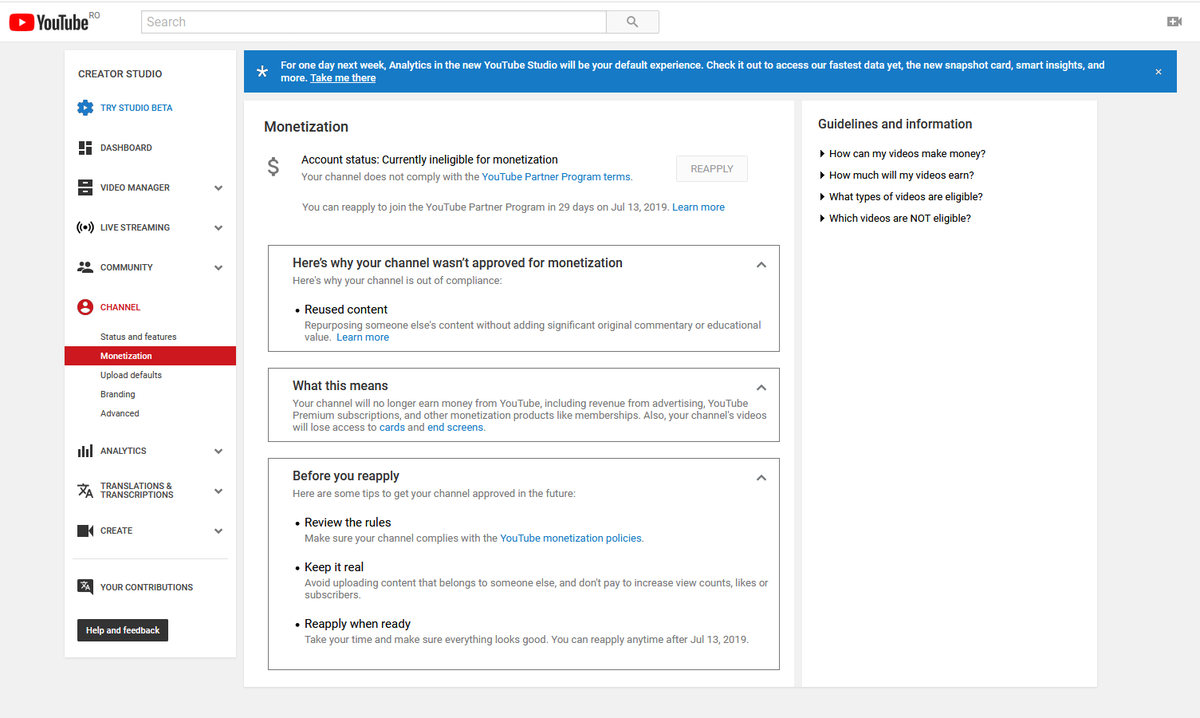The image size is (1200, 718).
Task: Dismiss the blue Analytics banner
Action: point(1158,72)
